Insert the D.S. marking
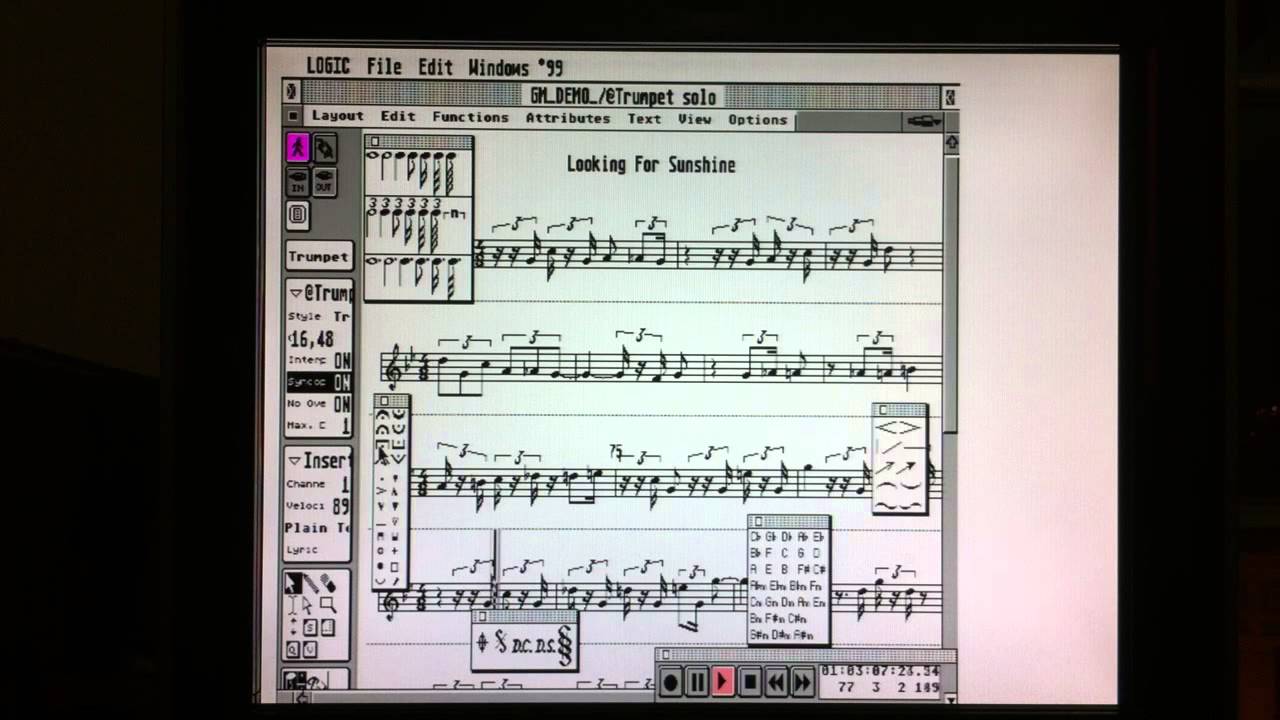This screenshot has height=720, width=1280. [x=545, y=646]
